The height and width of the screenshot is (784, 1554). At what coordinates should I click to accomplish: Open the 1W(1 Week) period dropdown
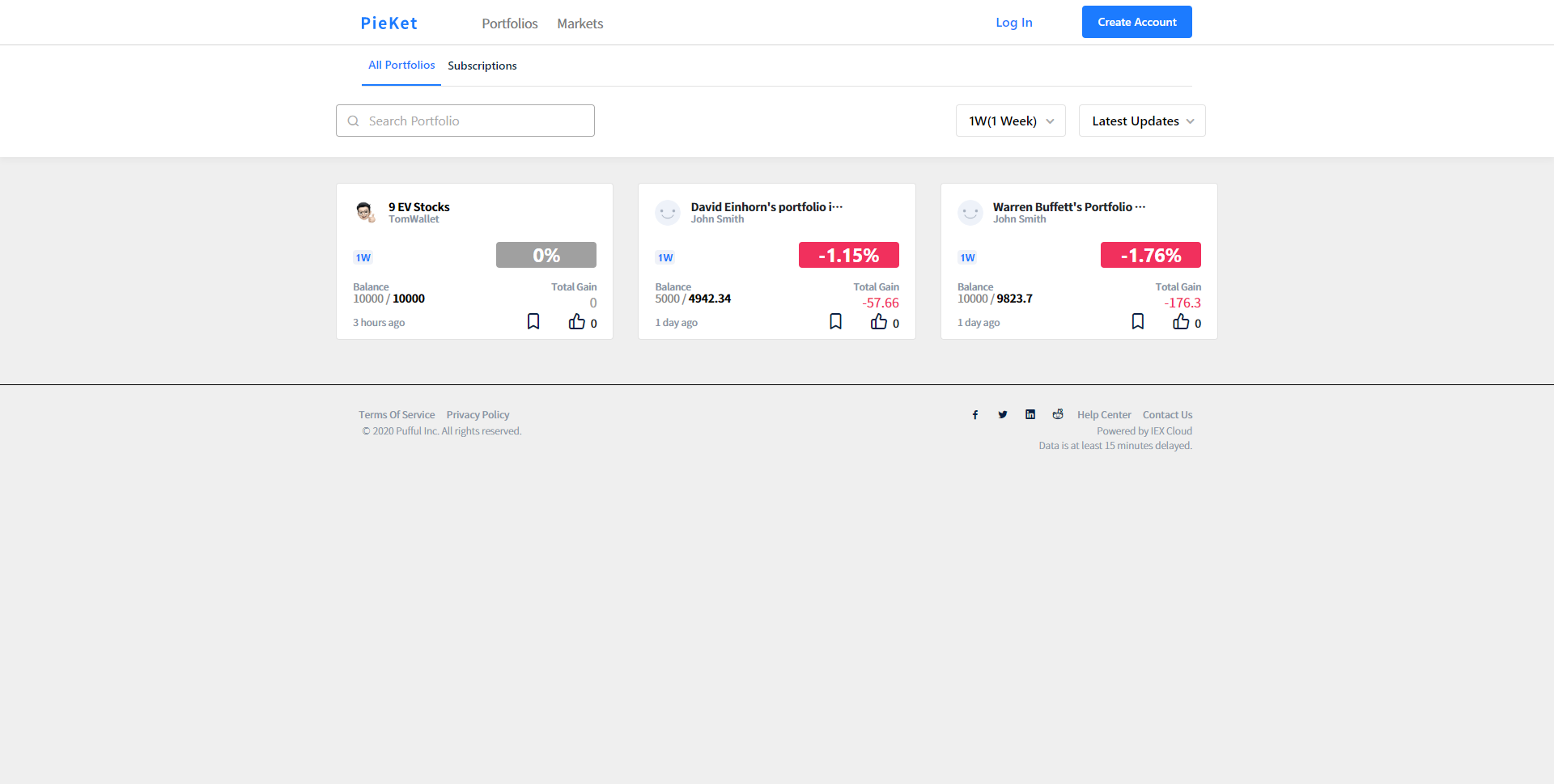(1011, 121)
